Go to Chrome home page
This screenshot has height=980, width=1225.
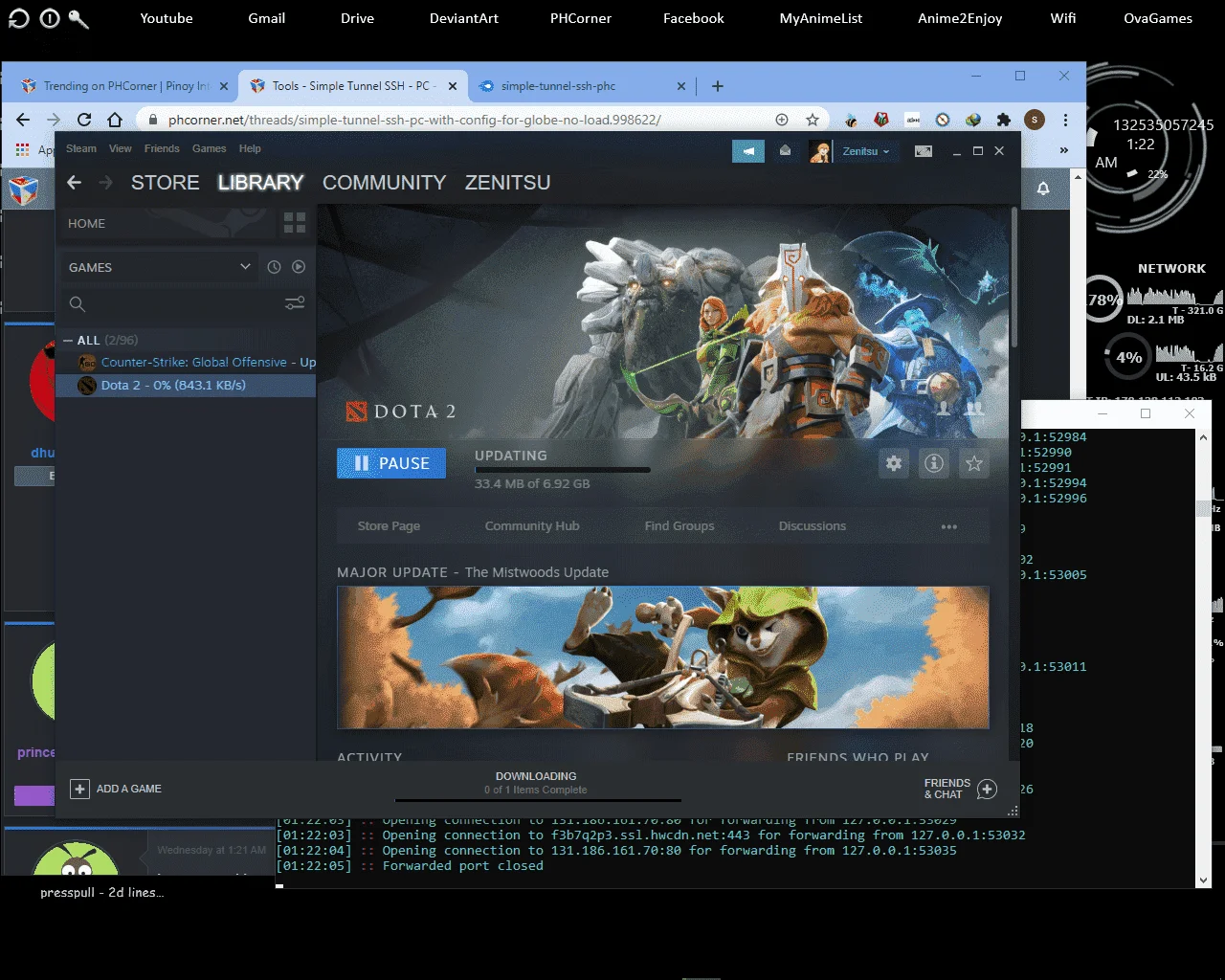click(115, 120)
